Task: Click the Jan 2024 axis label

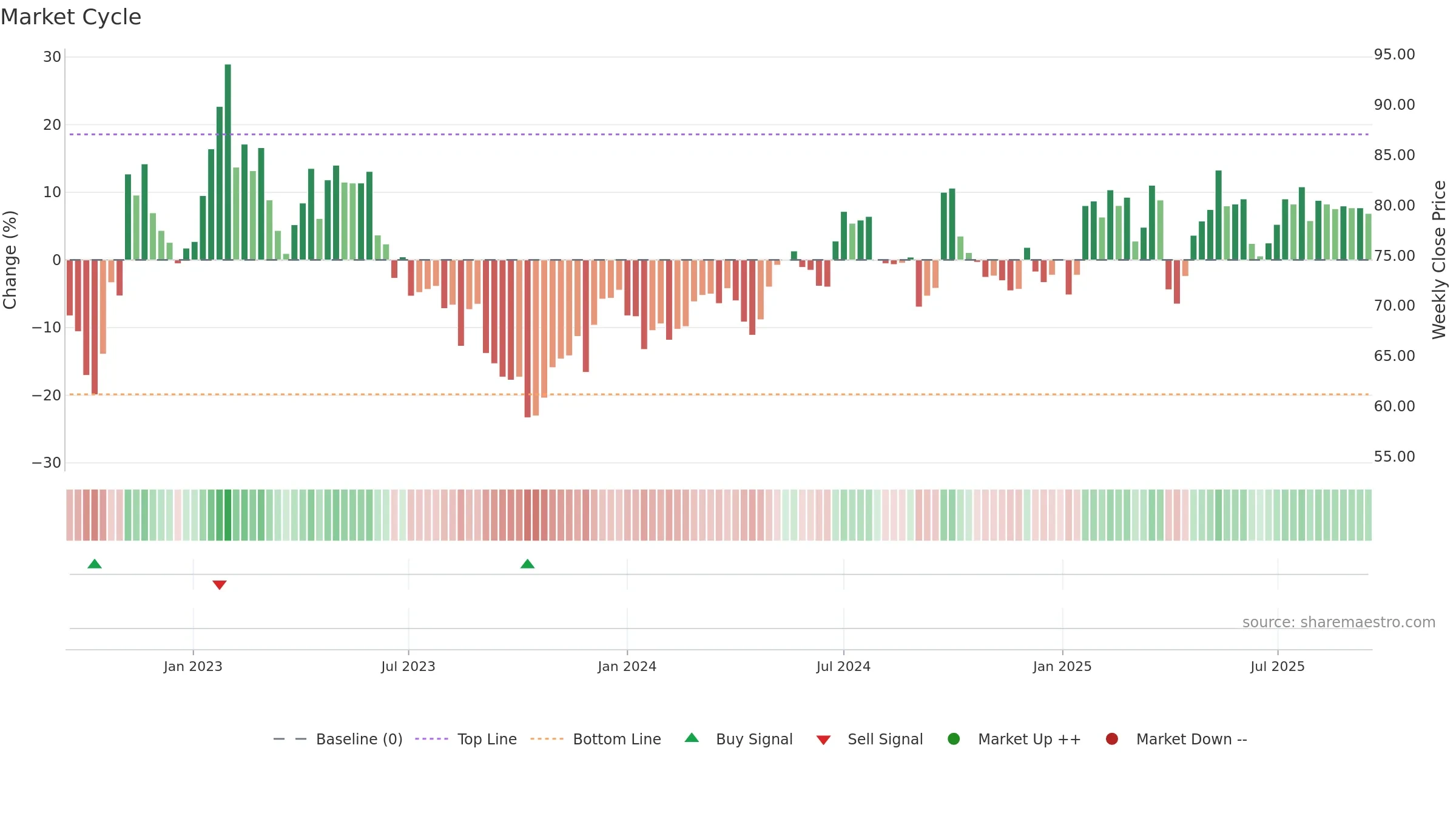Action: [627, 666]
